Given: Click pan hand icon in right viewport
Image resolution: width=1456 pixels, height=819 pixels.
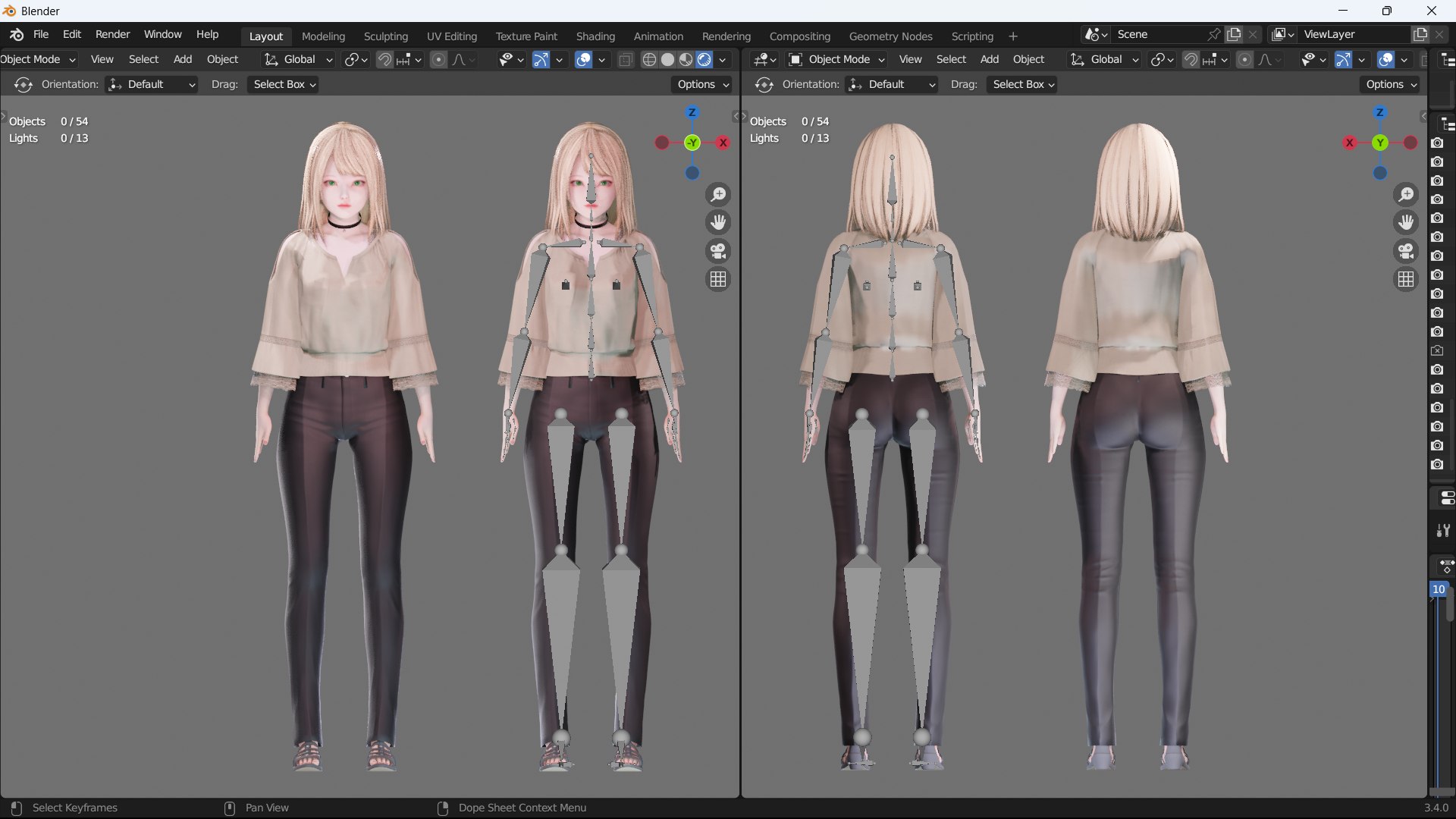Looking at the screenshot, I should pos(1406,222).
